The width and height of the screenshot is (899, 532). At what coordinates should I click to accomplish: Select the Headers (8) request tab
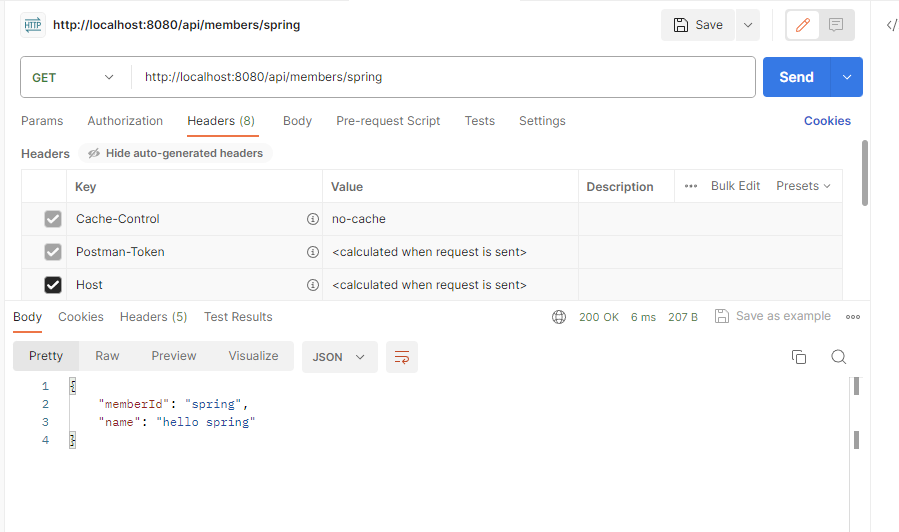tap(221, 121)
